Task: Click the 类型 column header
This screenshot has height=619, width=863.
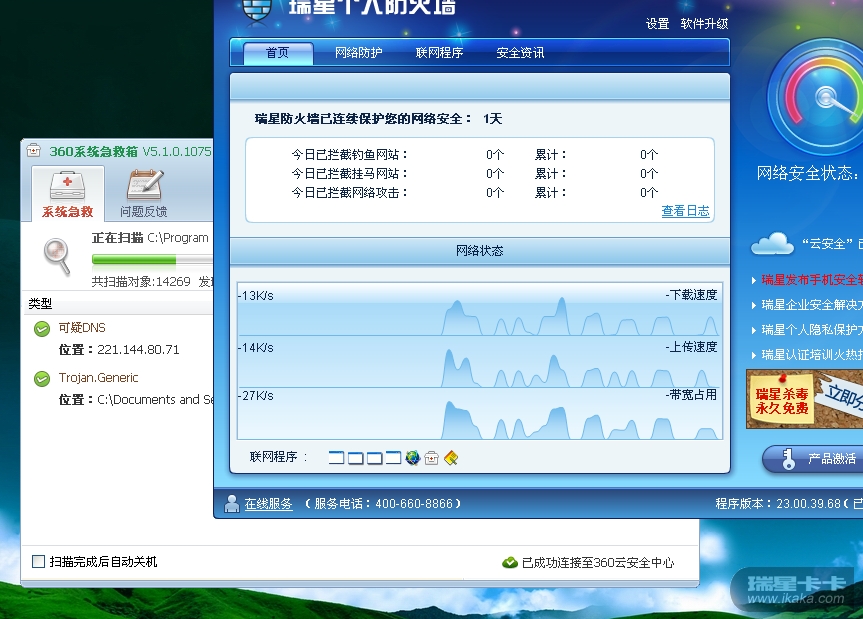Action: point(40,304)
